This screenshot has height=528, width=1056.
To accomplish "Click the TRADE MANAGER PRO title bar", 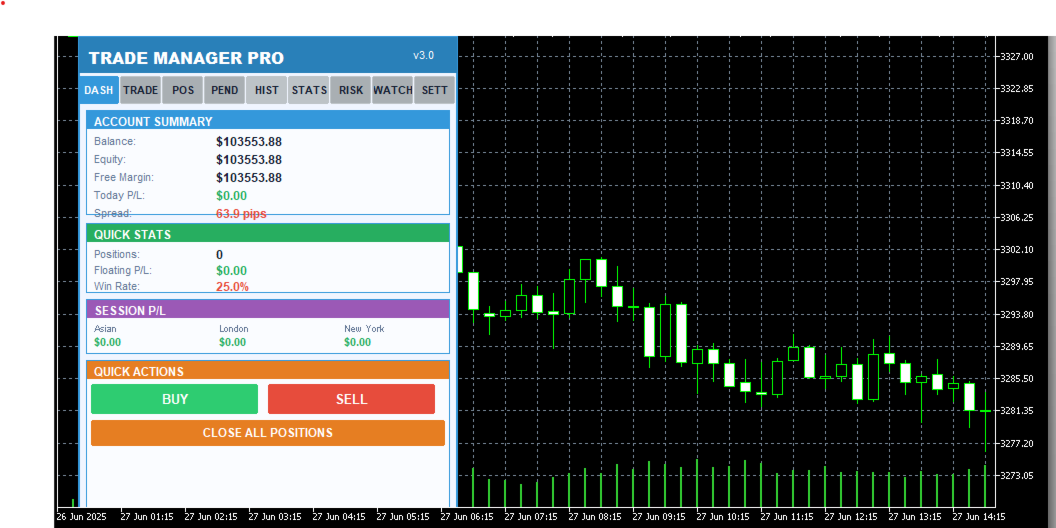I will pyautogui.click(x=268, y=57).
